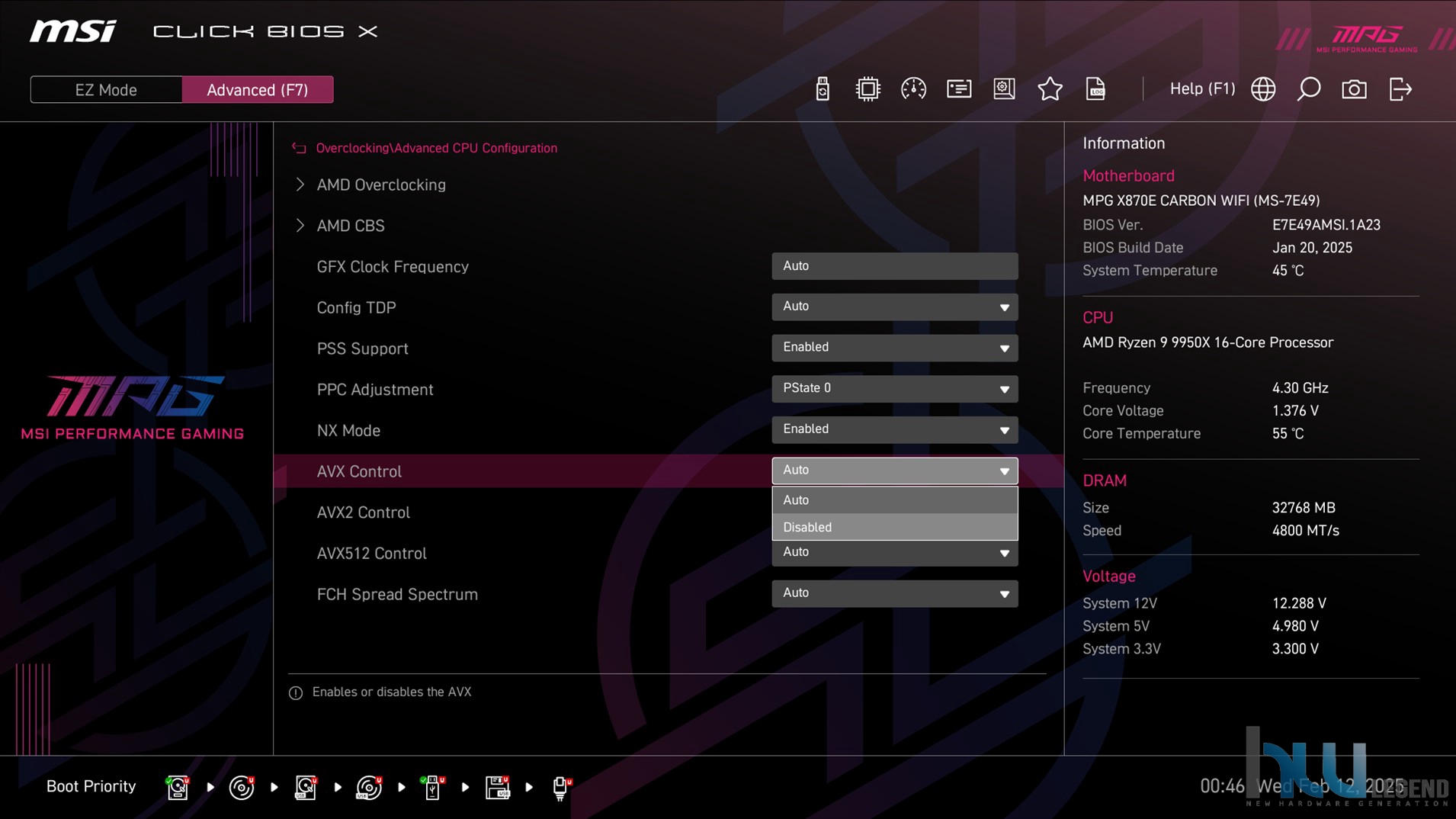
Task: Click the Boot Priority label
Action: coord(91,786)
